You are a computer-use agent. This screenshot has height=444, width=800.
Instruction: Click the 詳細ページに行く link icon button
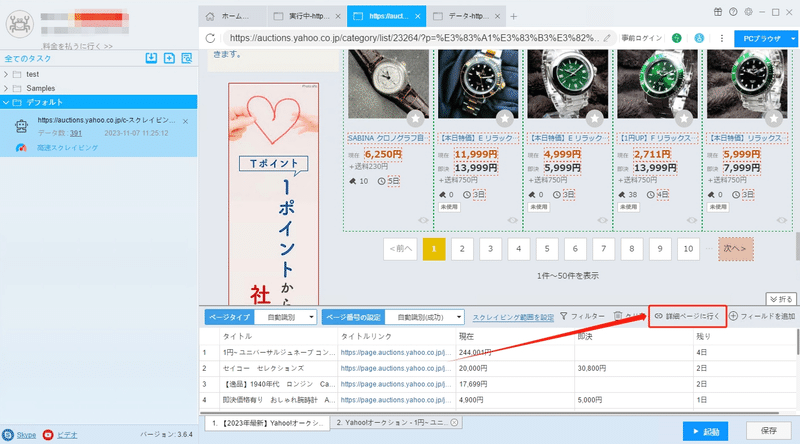pos(687,316)
